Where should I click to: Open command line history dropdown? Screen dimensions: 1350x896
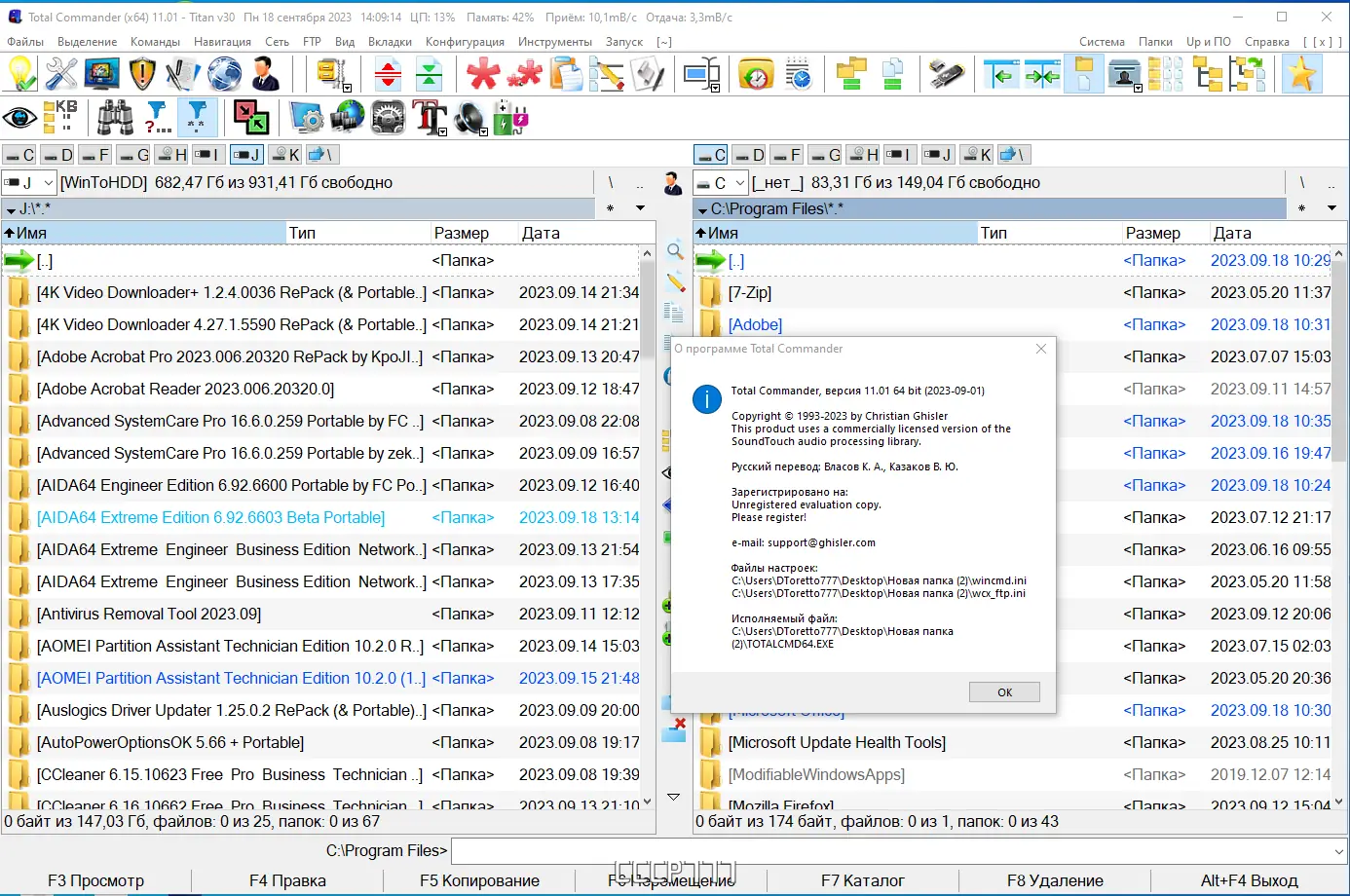(x=1338, y=851)
